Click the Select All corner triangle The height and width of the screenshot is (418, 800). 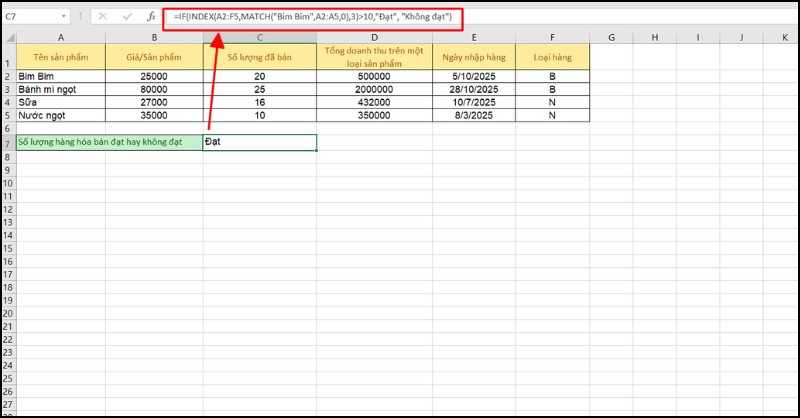click(8, 37)
